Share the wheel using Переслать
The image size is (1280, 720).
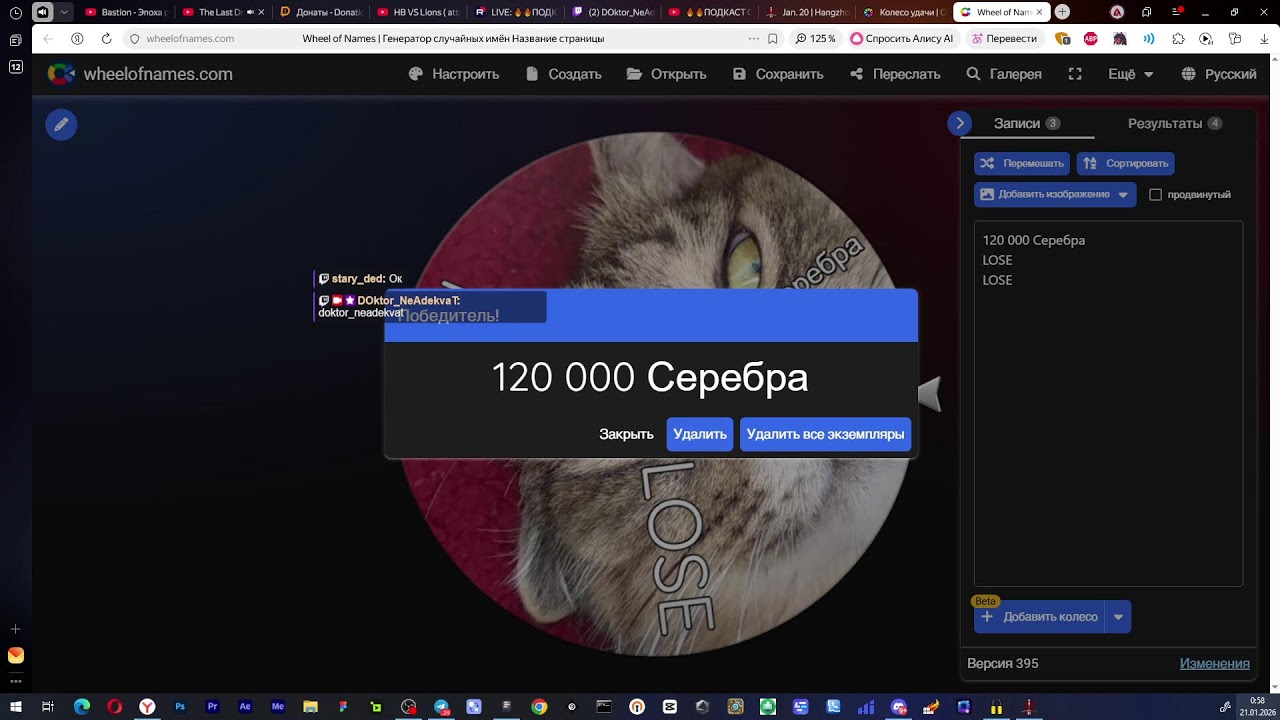(895, 74)
